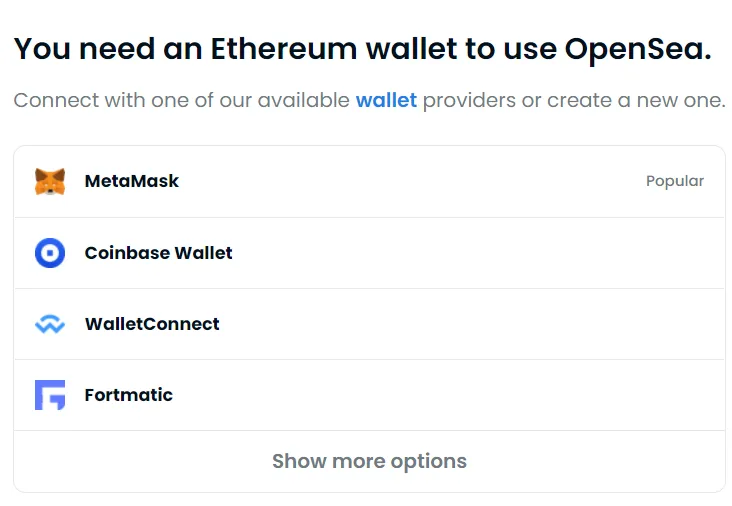Open the blue 'wallet' hyperlink
The width and height of the screenshot is (732, 506).
tap(386, 101)
